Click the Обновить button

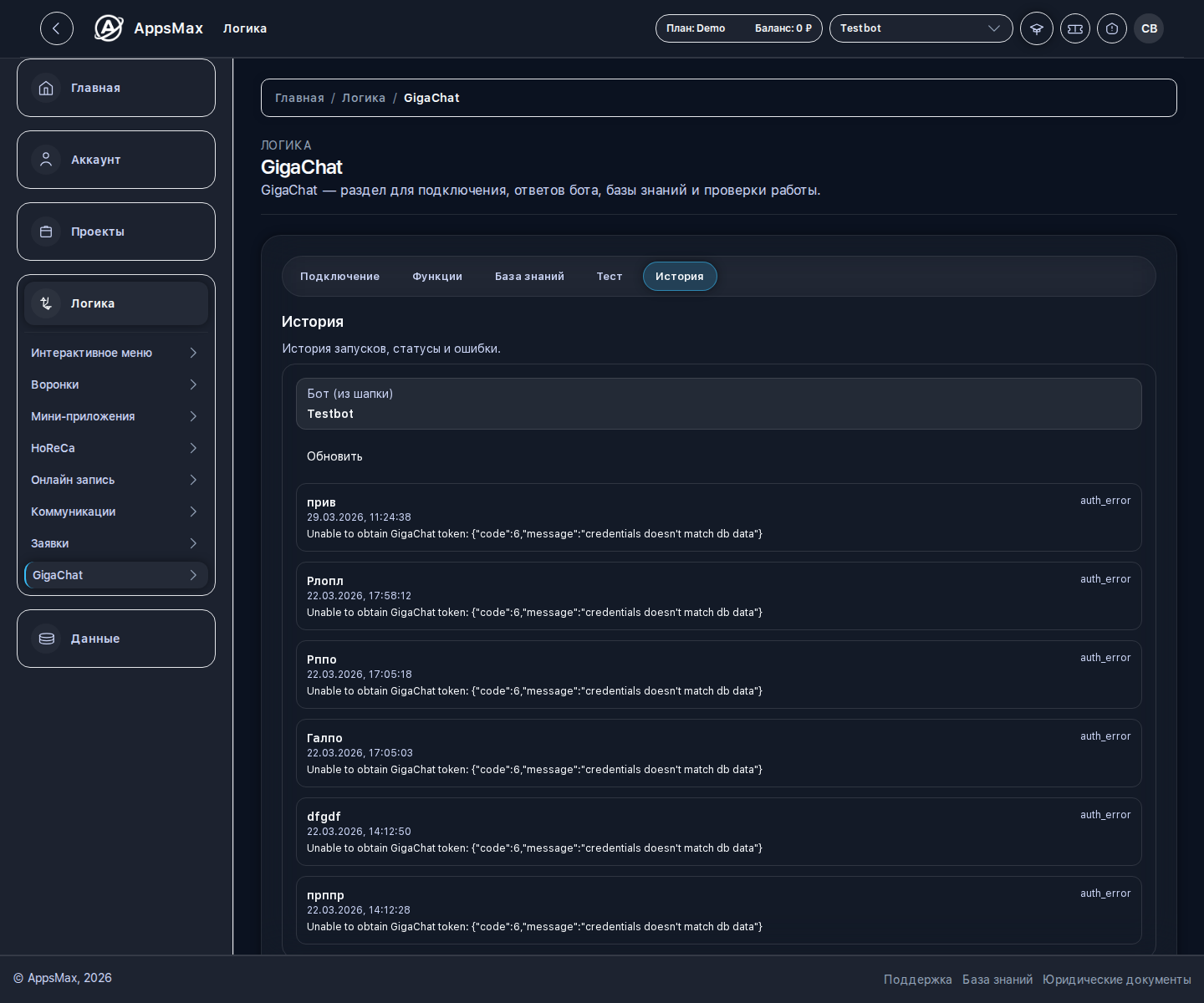334,456
